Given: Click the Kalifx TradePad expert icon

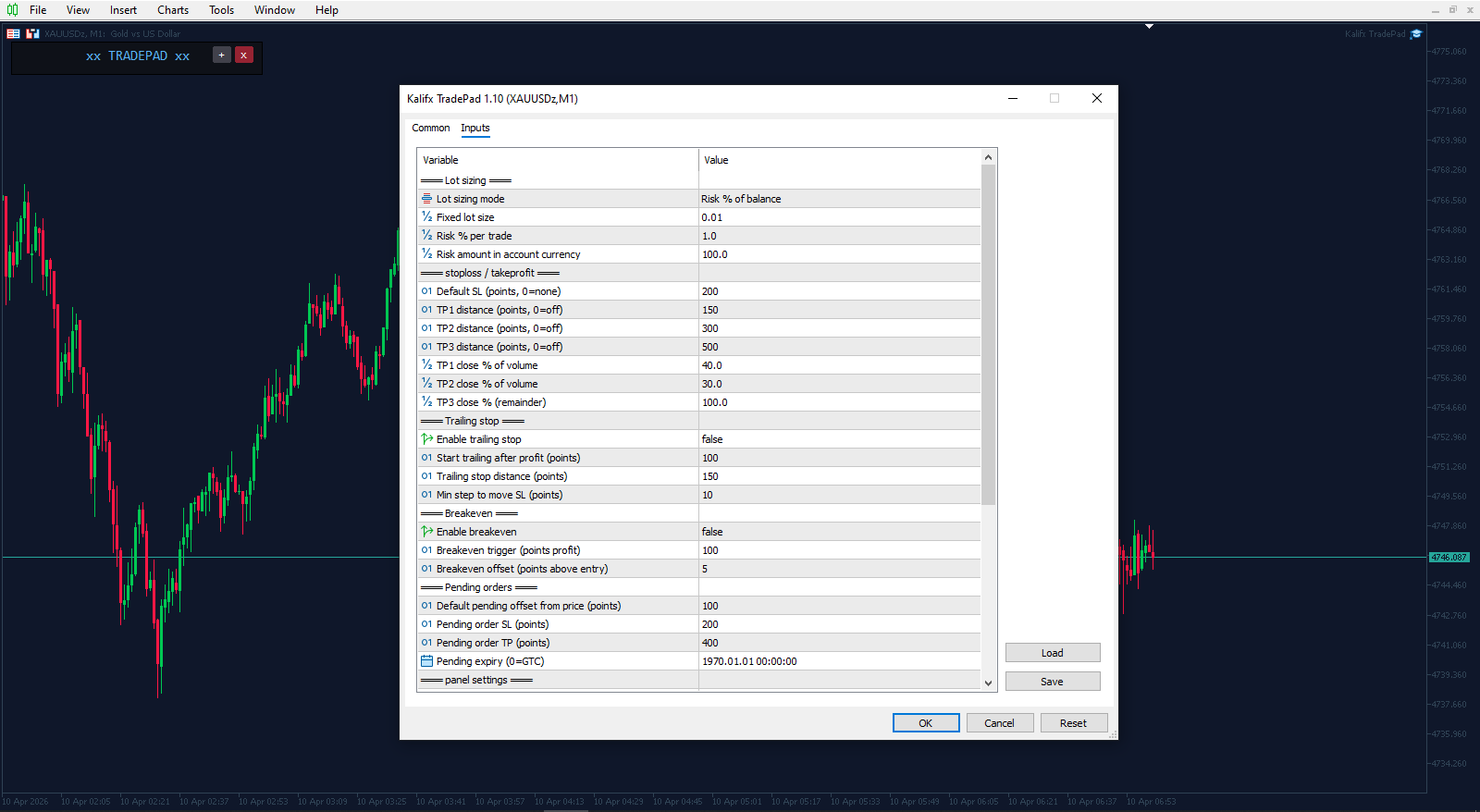Looking at the screenshot, I should click(1415, 33).
